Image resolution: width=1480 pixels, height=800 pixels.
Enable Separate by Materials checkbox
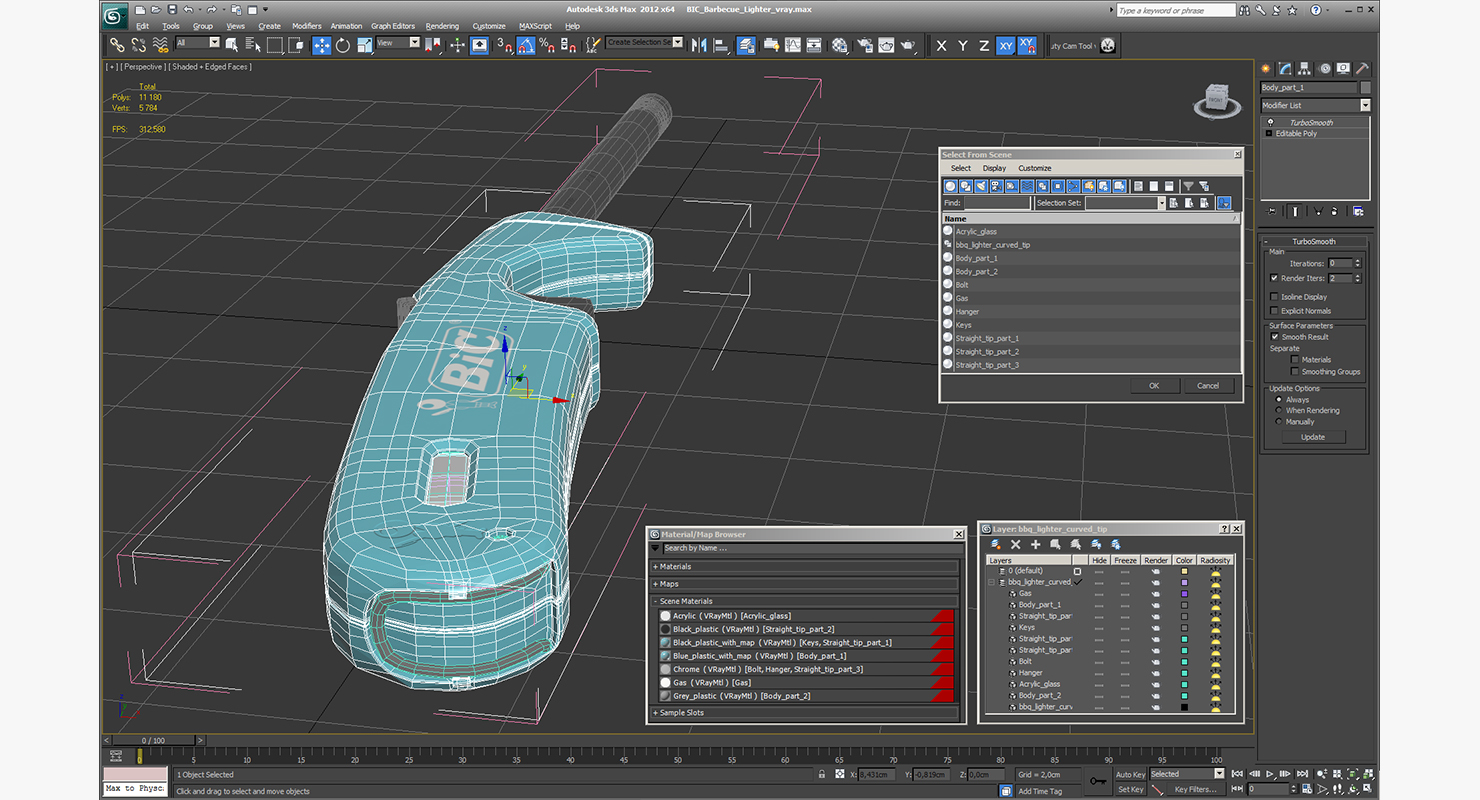coord(1295,359)
